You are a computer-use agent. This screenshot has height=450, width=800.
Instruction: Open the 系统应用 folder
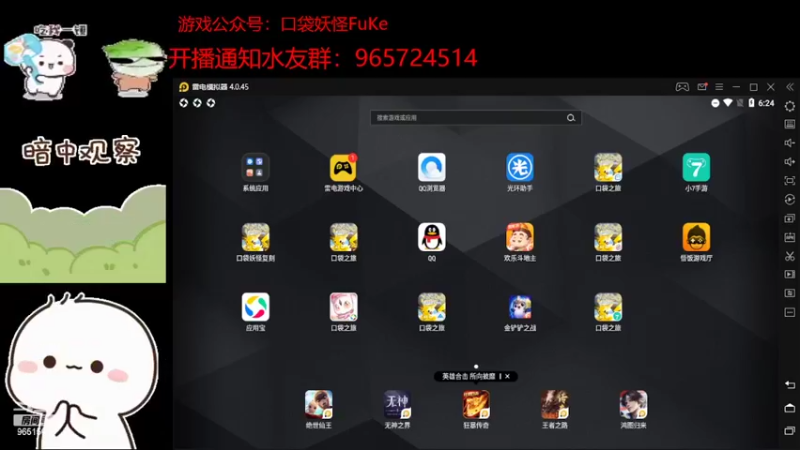[x=255, y=167]
